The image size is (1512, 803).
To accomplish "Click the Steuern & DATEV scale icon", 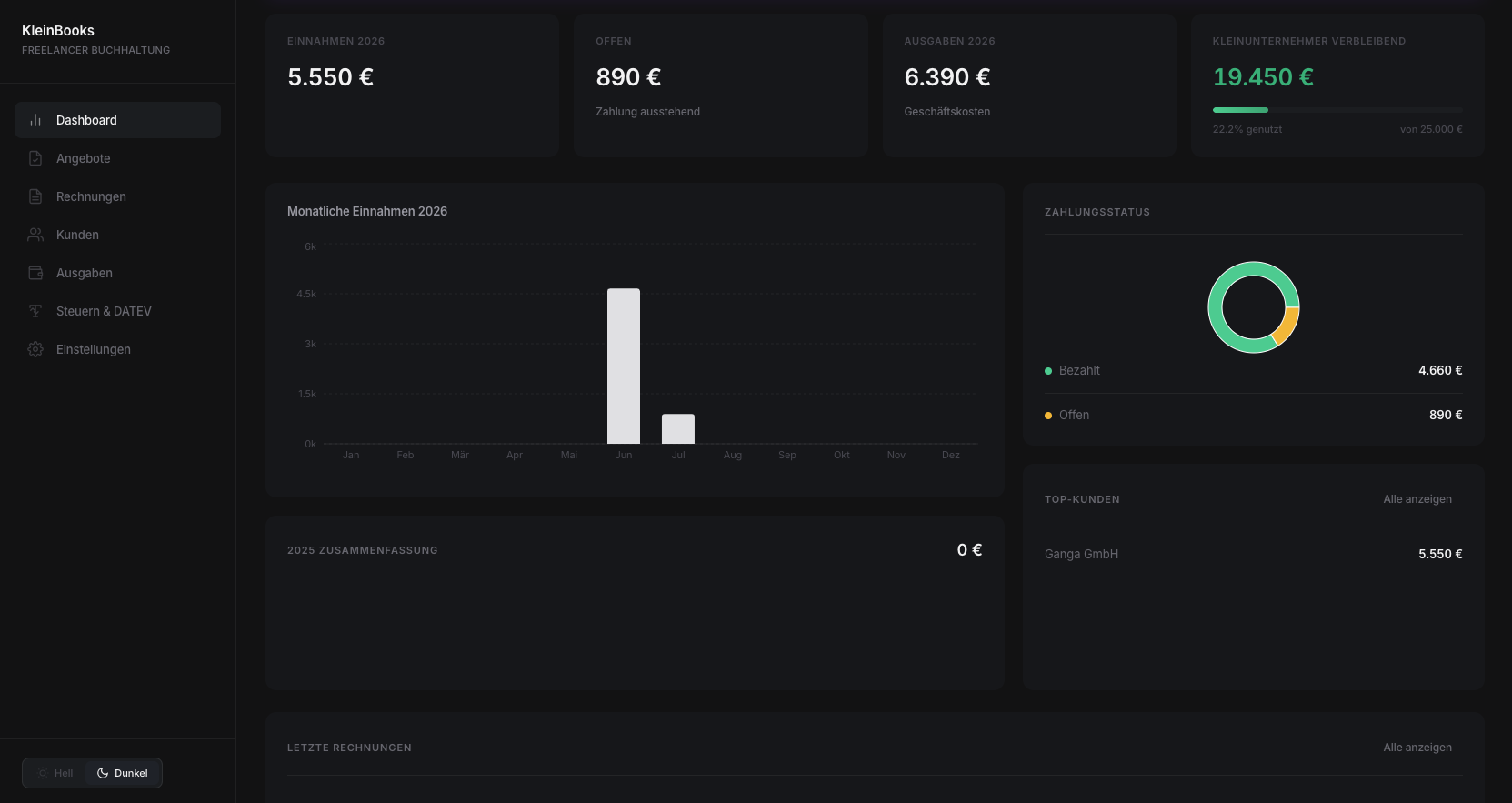I will click(x=35, y=311).
